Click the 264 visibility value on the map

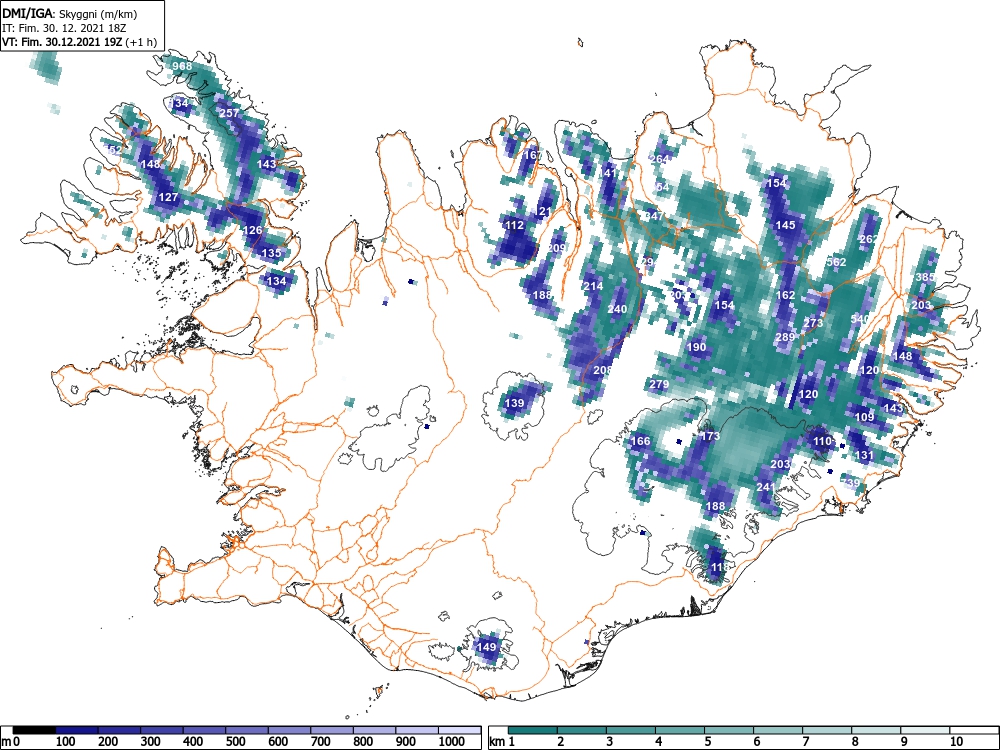pyautogui.click(x=659, y=159)
